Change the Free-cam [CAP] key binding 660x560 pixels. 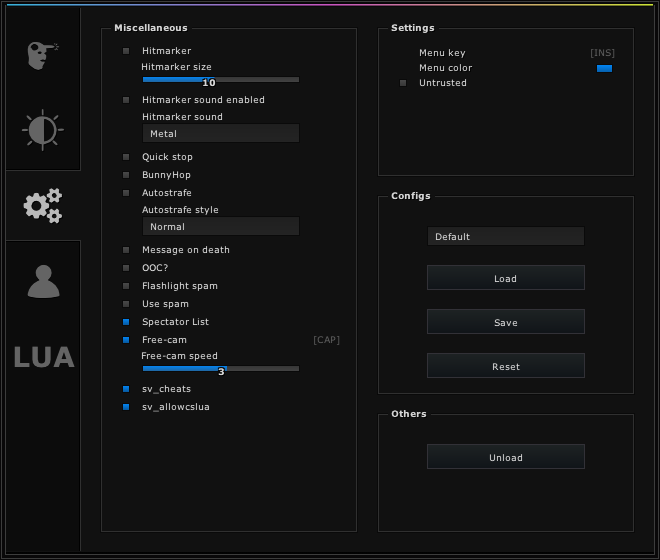[327, 340]
